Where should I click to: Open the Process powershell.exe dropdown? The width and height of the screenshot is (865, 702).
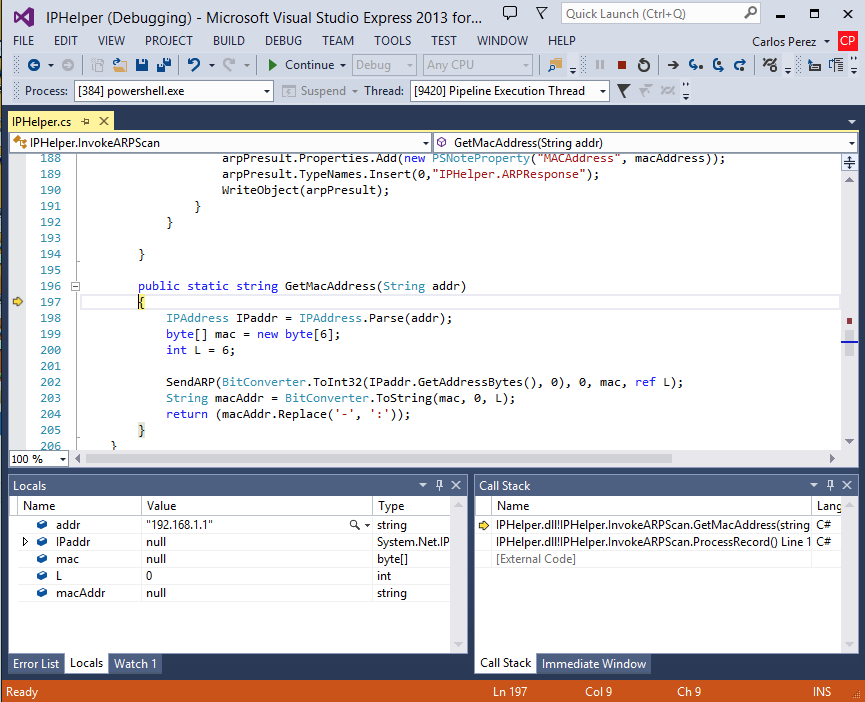tap(267, 91)
